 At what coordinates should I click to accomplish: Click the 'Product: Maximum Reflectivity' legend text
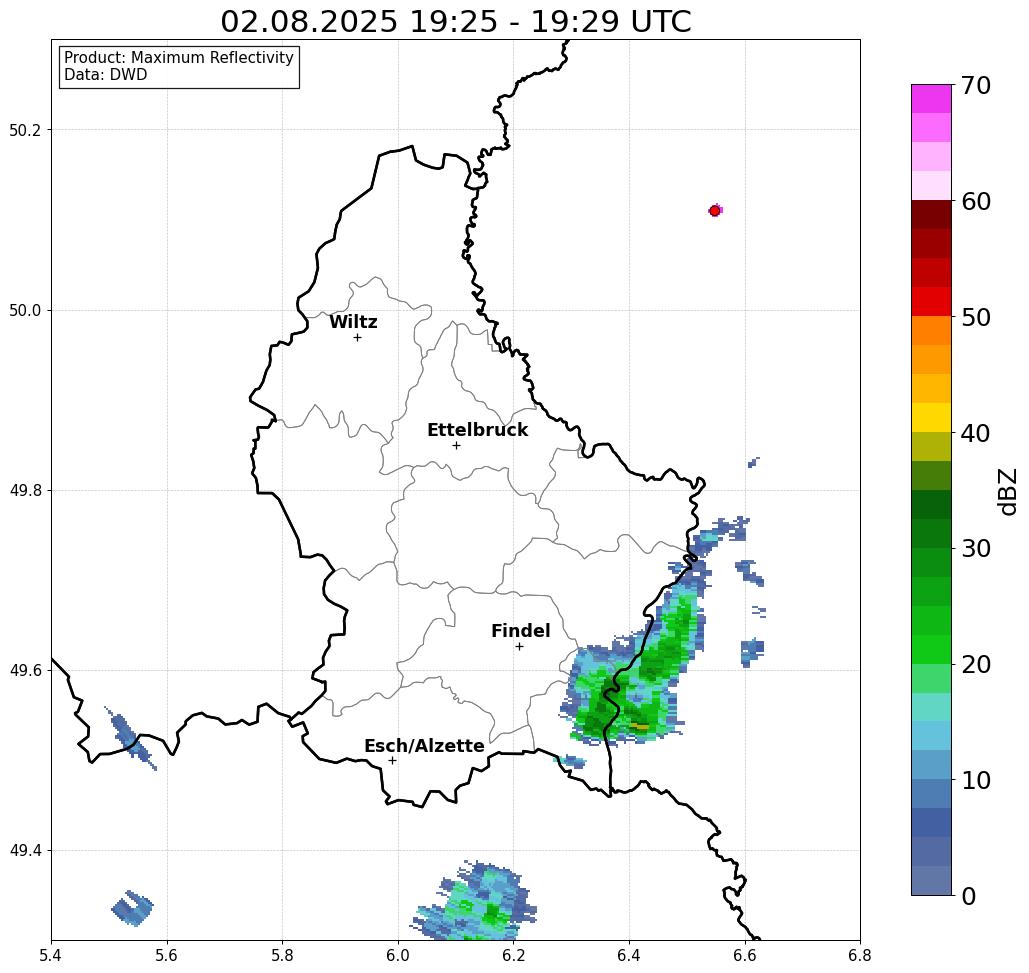tap(178, 58)
